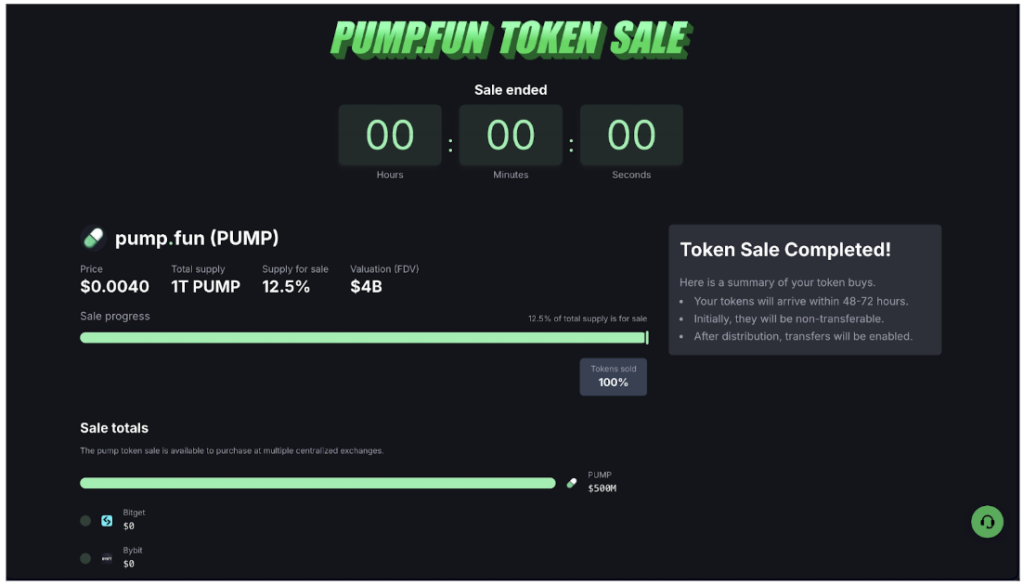This screenshot has width=1023, height=585.
Task: Click the Hours countdown box
Action: tap(390, 135)
